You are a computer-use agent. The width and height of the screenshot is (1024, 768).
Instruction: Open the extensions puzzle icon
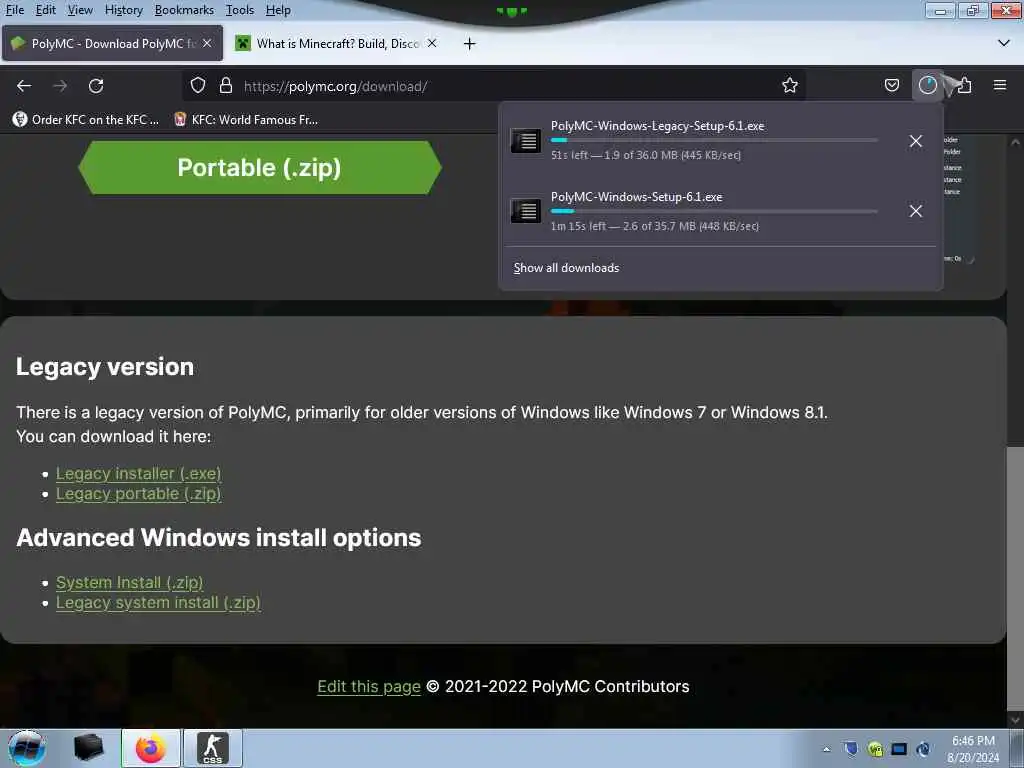click(964, 86)
